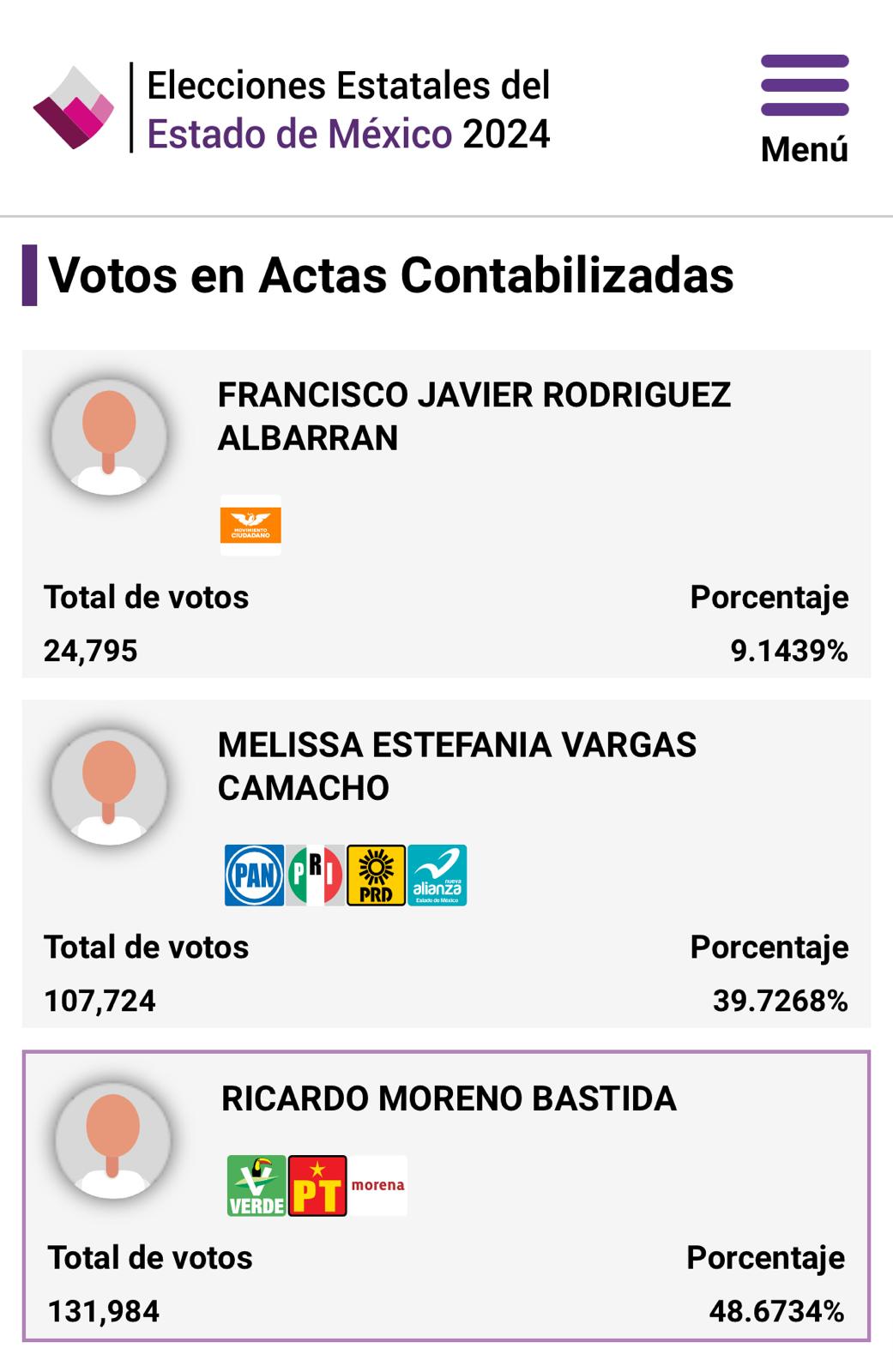The height and width of the screenshot is (1372, 893).
Task: Open Estado de México 2024 header title
Action: pyautogui.click(x=348, y=135)
